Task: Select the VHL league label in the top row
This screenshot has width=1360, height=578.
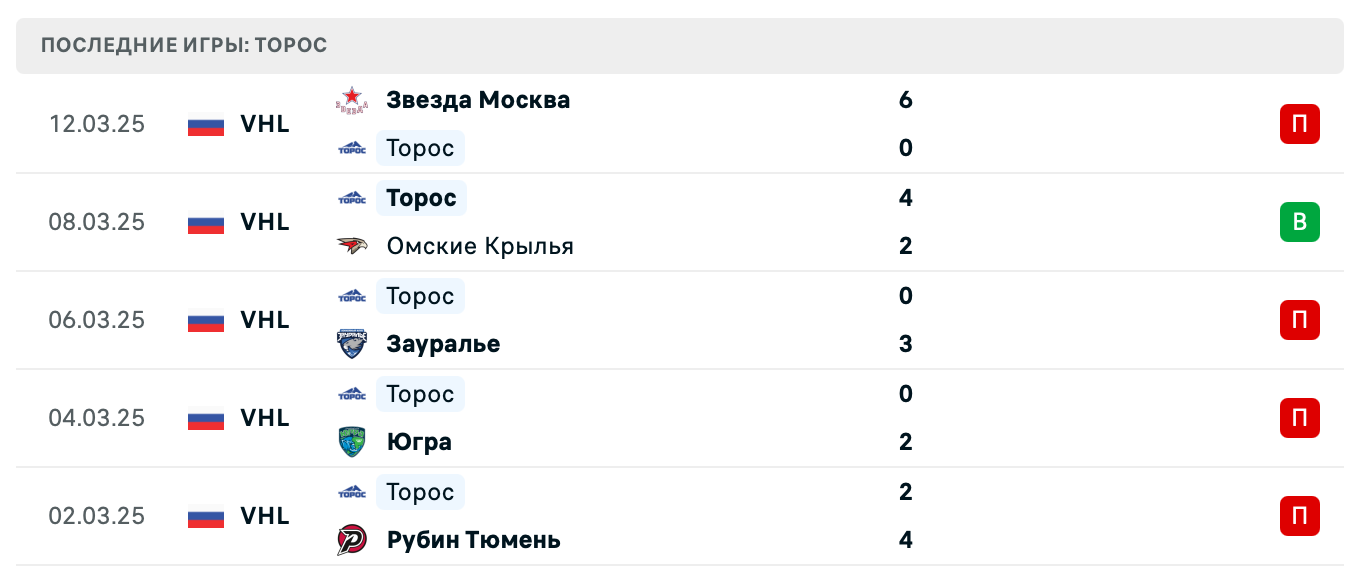Action: click(x=264, y=124)
